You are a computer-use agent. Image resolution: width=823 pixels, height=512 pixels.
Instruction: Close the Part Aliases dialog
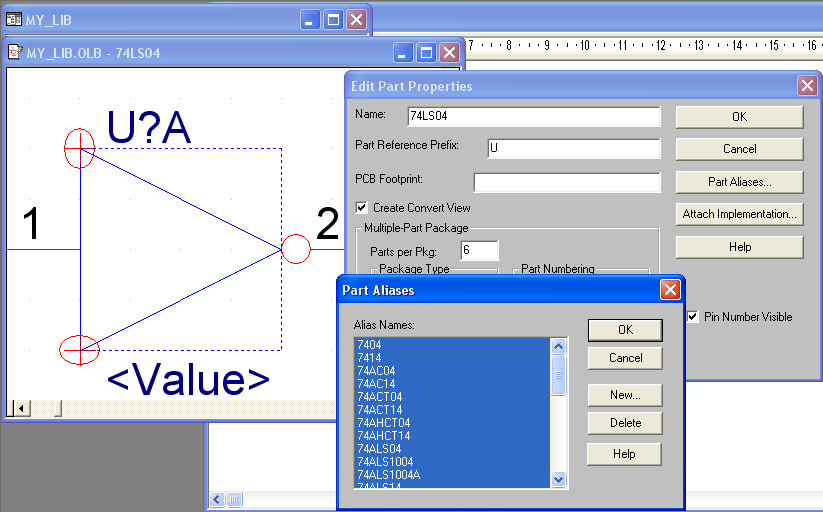[x=670, y=289]
